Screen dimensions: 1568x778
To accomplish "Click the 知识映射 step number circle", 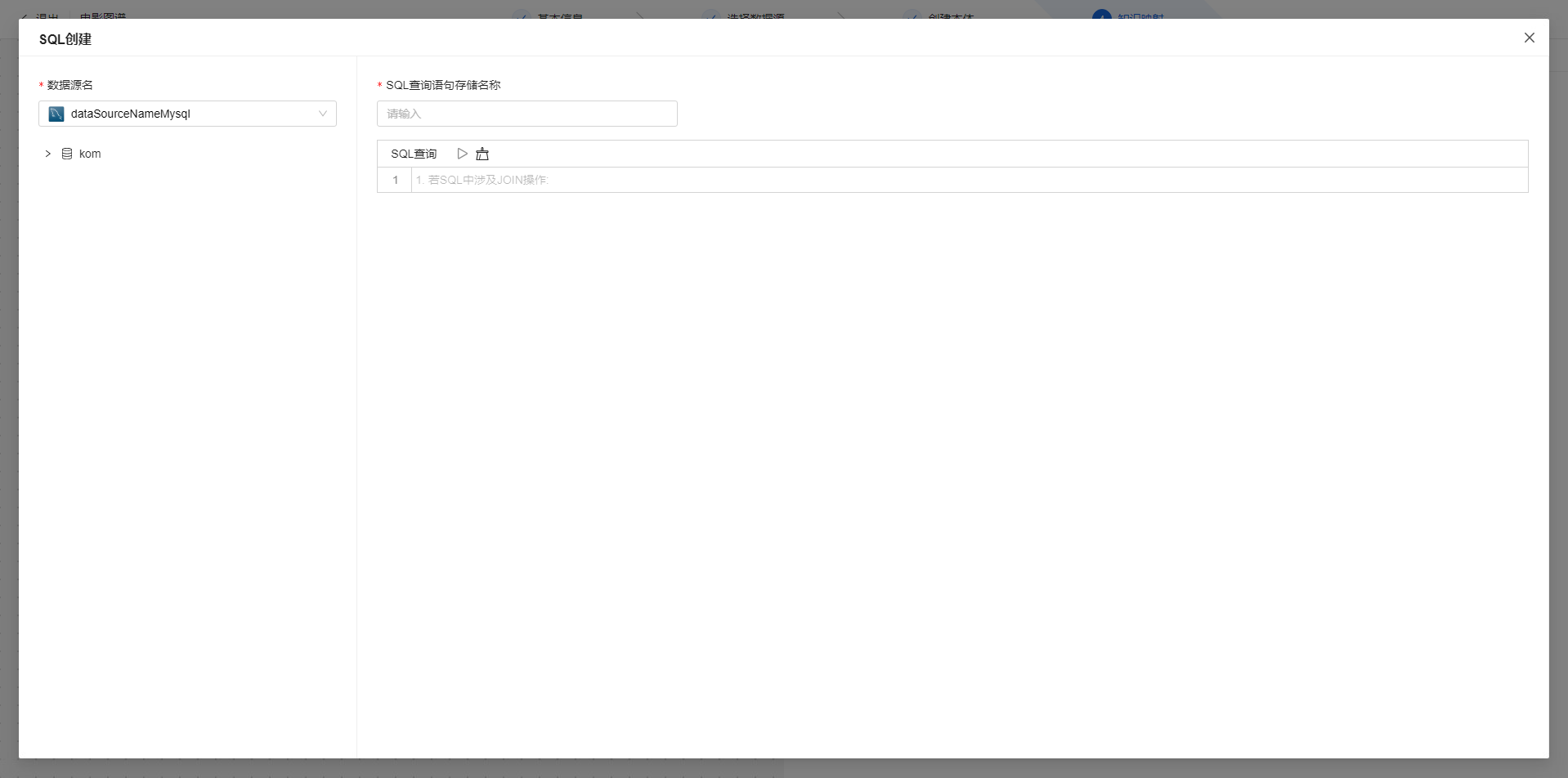I will [1101, 16].
